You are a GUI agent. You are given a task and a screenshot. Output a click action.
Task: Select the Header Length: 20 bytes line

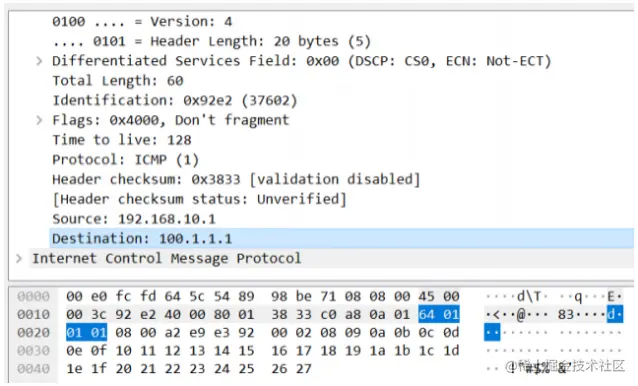click(x=211, y=41)
